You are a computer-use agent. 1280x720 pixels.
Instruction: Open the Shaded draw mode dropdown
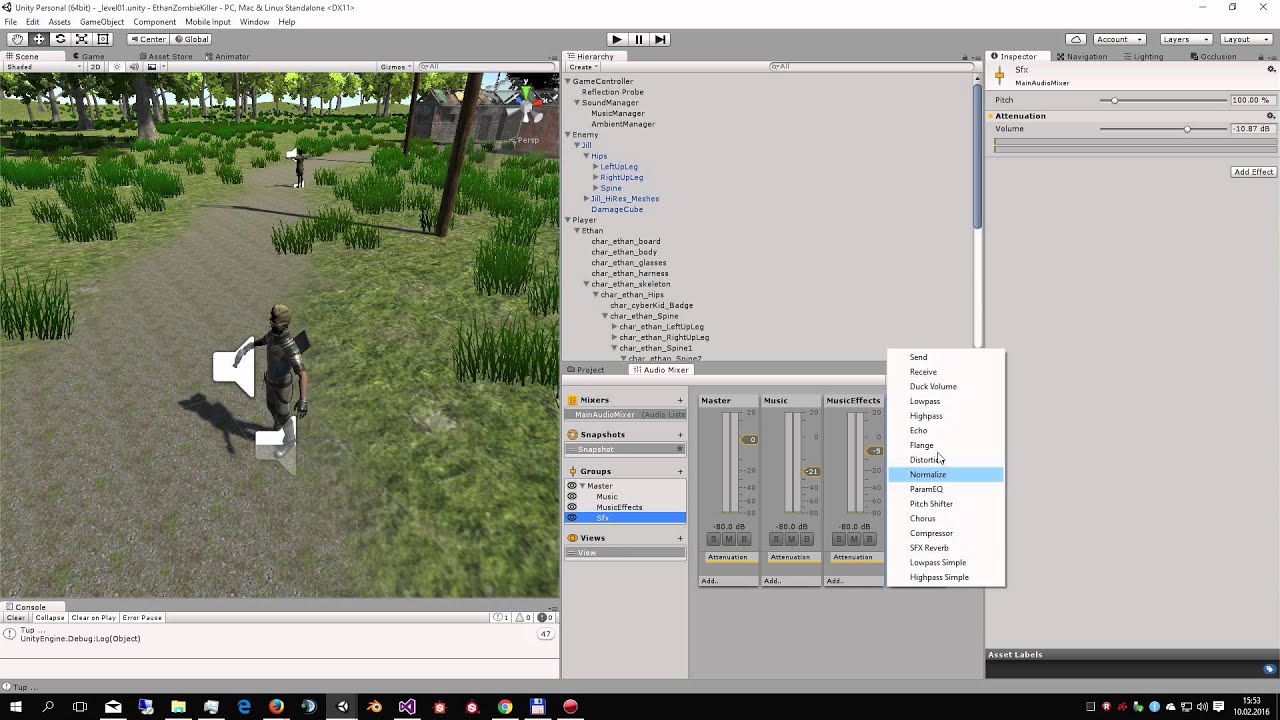(x=42, y=67)
